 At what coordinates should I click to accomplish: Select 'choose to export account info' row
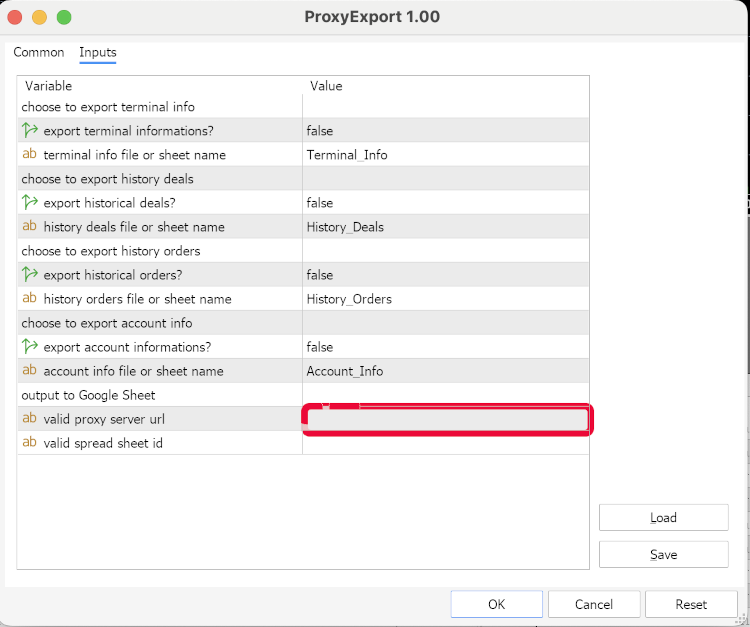[303, 323]
